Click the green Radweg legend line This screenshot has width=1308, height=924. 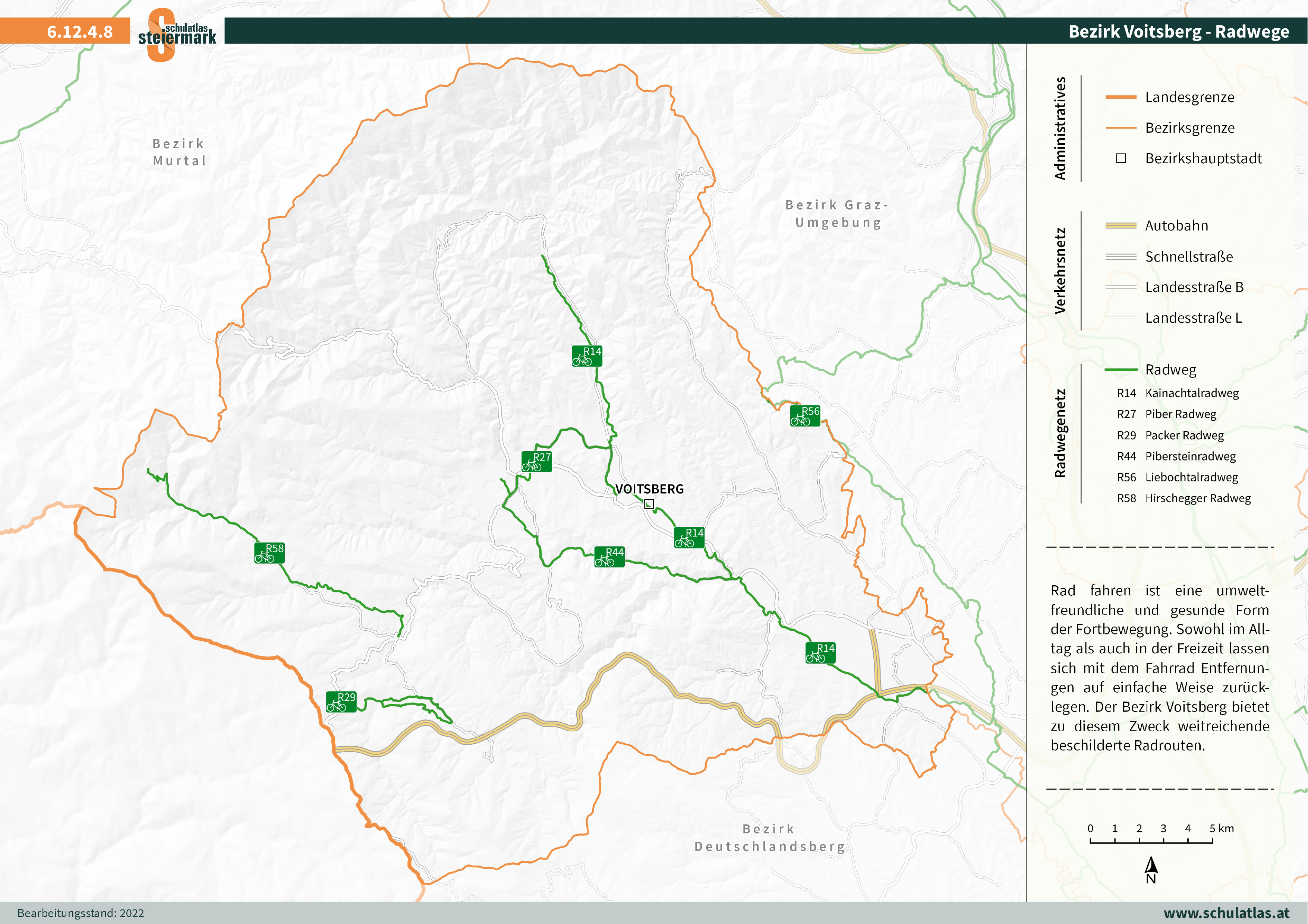[x=1121, y=370]
